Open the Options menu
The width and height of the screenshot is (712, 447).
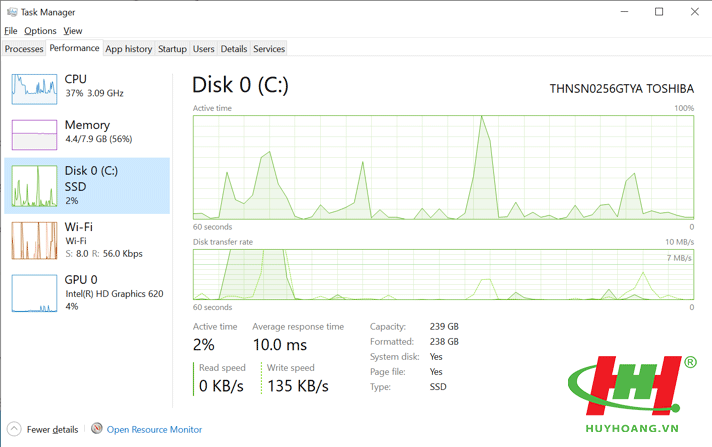tap(41, 31)
